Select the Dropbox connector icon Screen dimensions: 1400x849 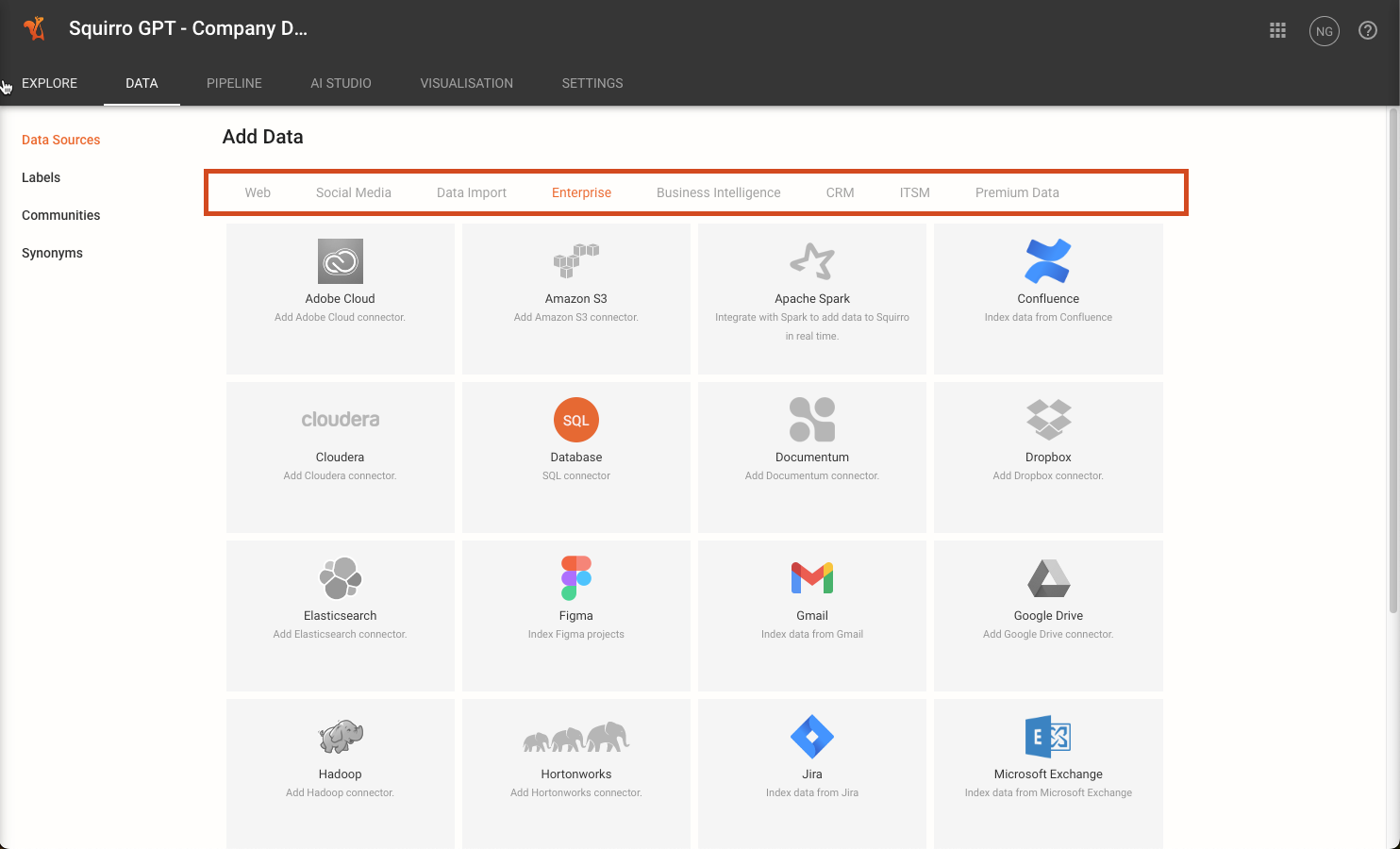[x=1048, y=420]
